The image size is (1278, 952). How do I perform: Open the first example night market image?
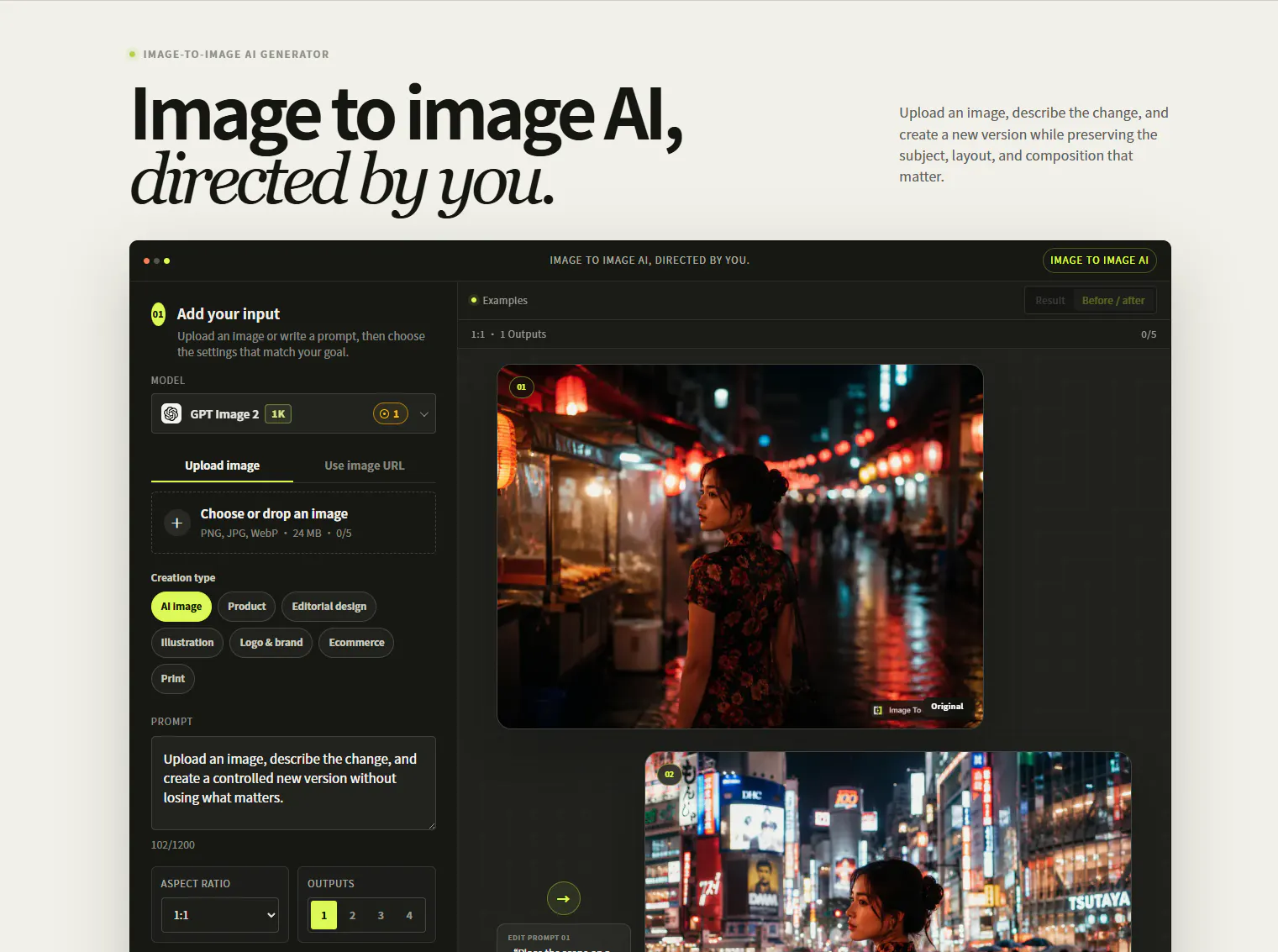point(740,546)
